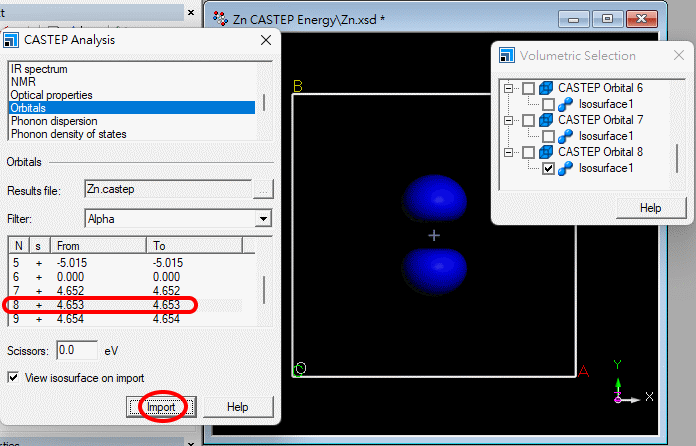
Task: Toggle View isosurface on import checkbox
Action: (14, 377)
